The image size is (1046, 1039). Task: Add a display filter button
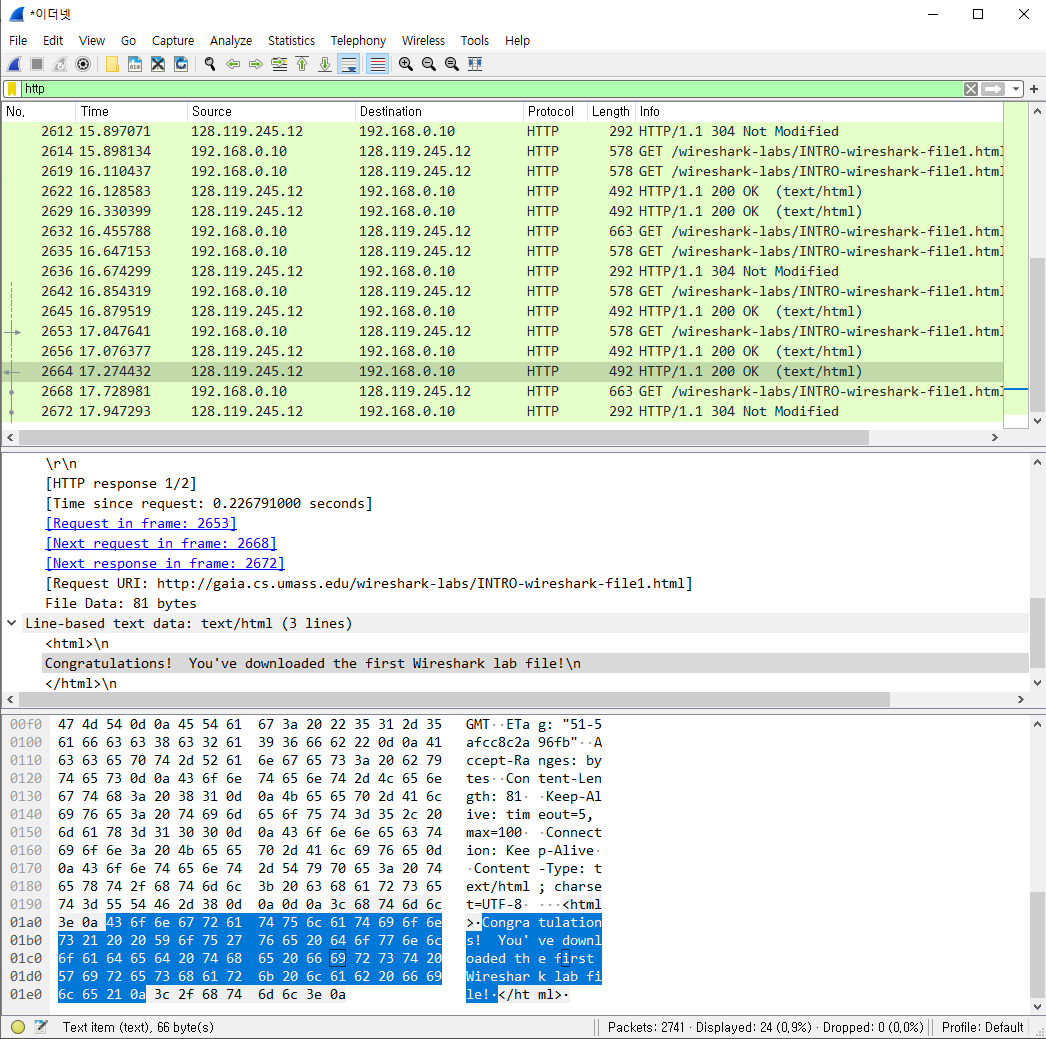coord(1034,89)
